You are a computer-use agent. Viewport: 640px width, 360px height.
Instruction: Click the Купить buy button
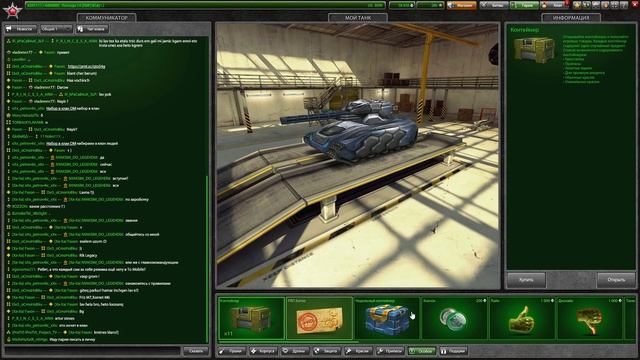[x=526, y=280]
